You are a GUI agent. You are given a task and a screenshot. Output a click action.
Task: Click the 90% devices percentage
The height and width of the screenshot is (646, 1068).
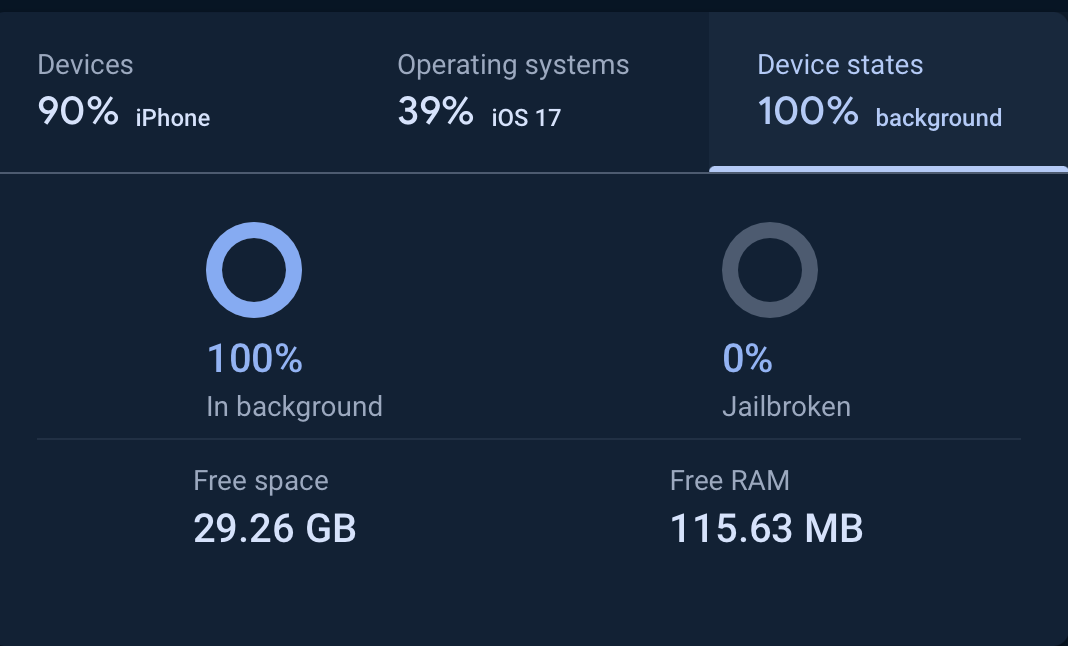(x=78, y=111)
